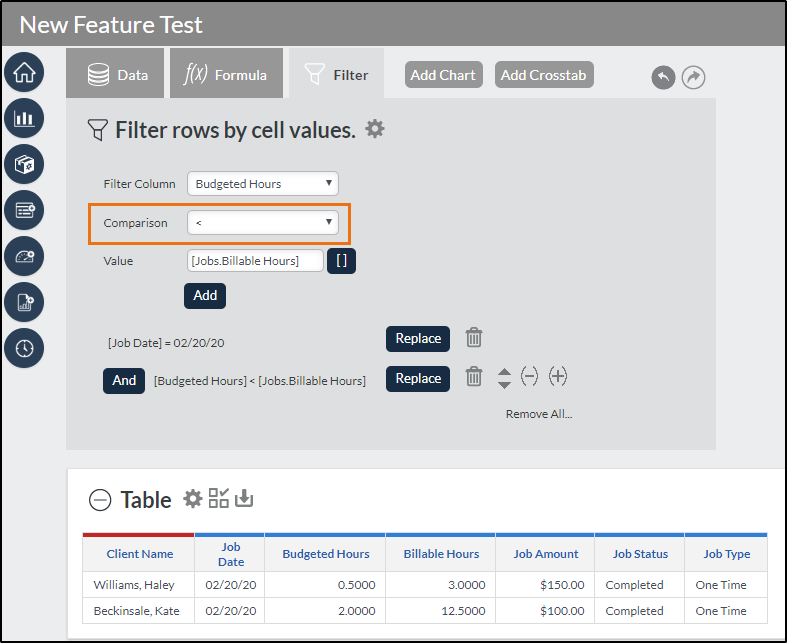Viewport: 787px width, 643px height.
Task: Click the redo arrow icon
Action: [x=693, y=77]
